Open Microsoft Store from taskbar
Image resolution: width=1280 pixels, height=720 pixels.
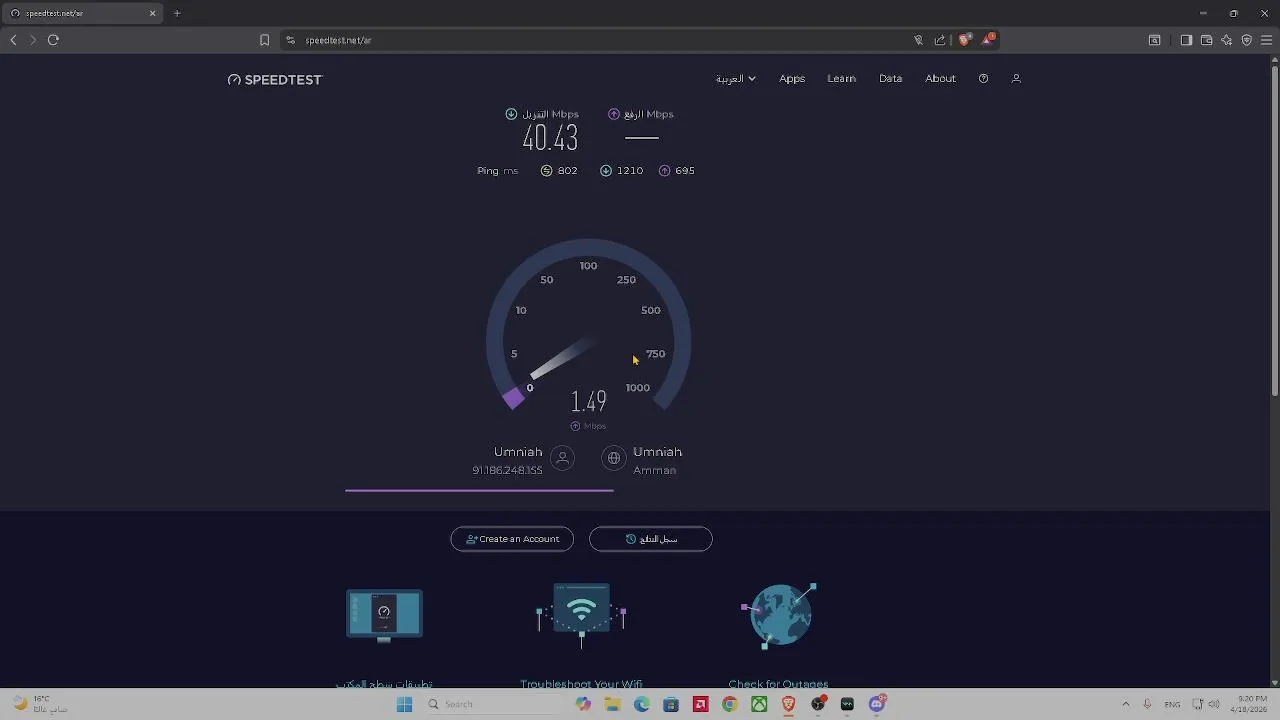pyautogui.click(x=671, y=704)
